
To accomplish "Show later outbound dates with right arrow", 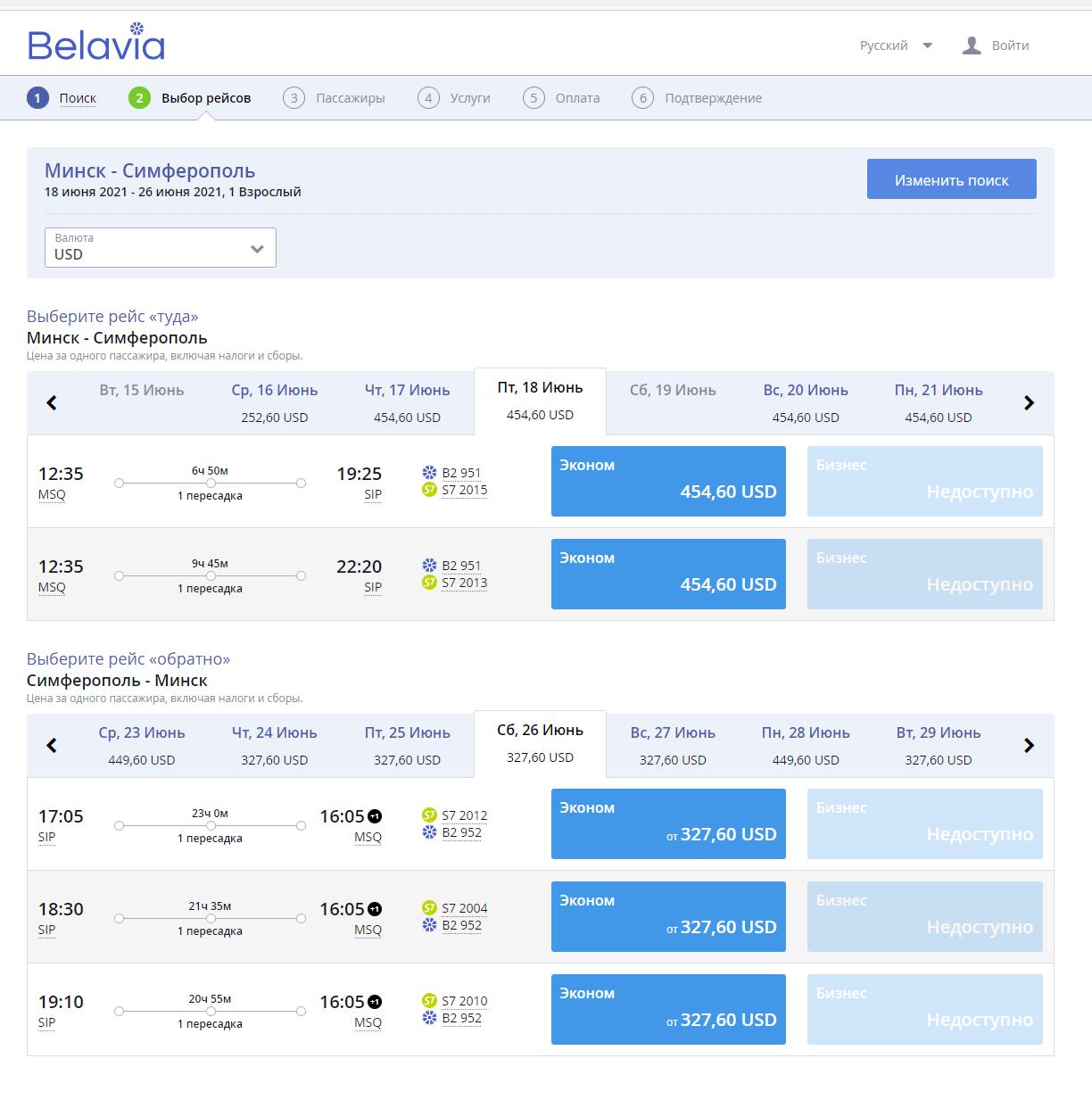I will coord(1029,403).
